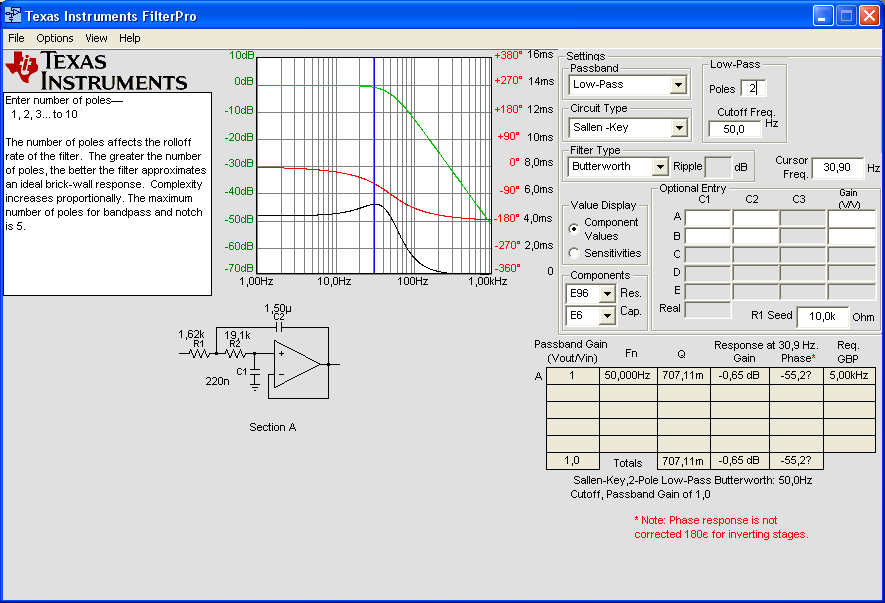Expand the Passband dropdown
This screenshot has width=885, height=603.
click(678, 85)
